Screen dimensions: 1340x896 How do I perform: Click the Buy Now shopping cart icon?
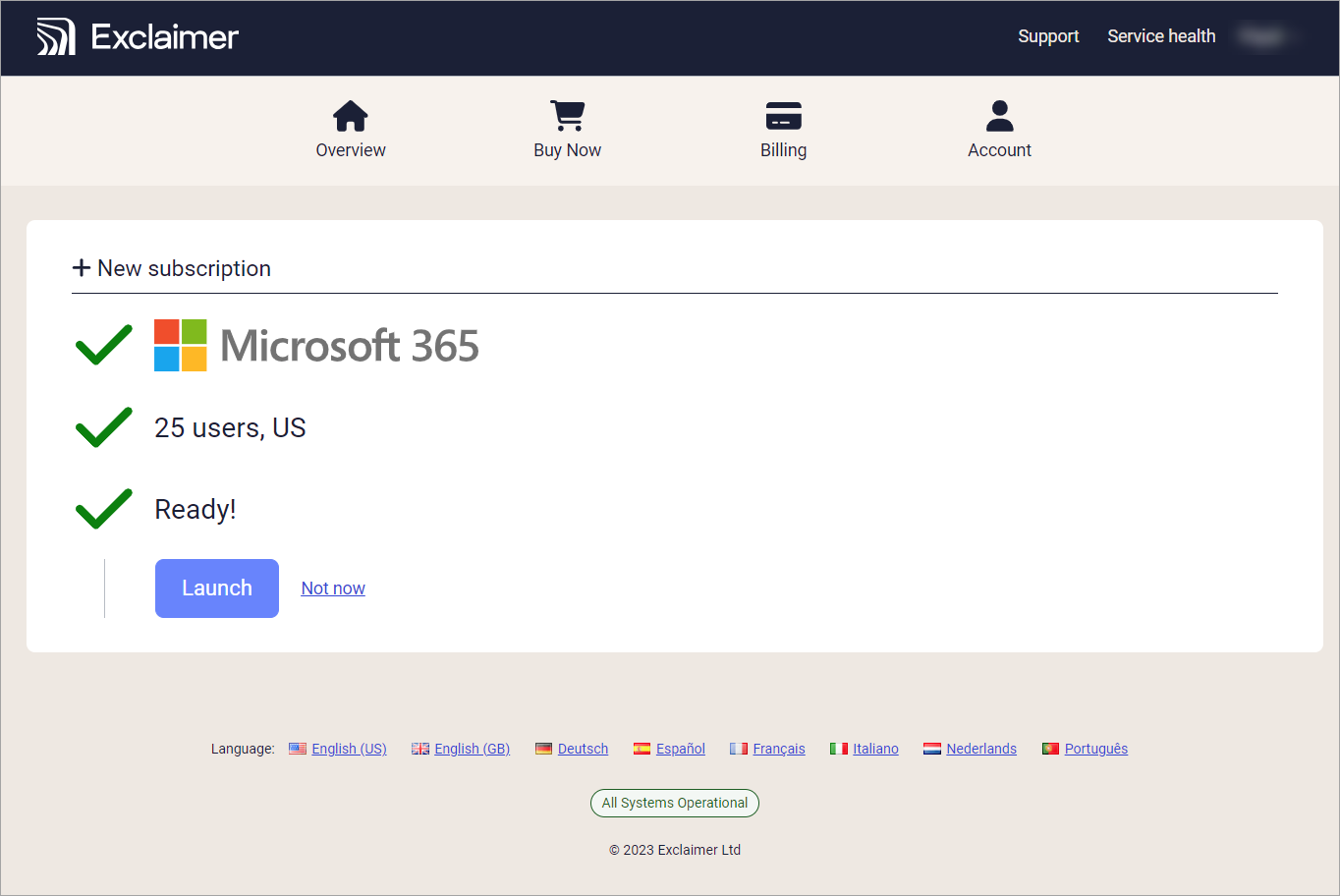(x=568, y=115)
